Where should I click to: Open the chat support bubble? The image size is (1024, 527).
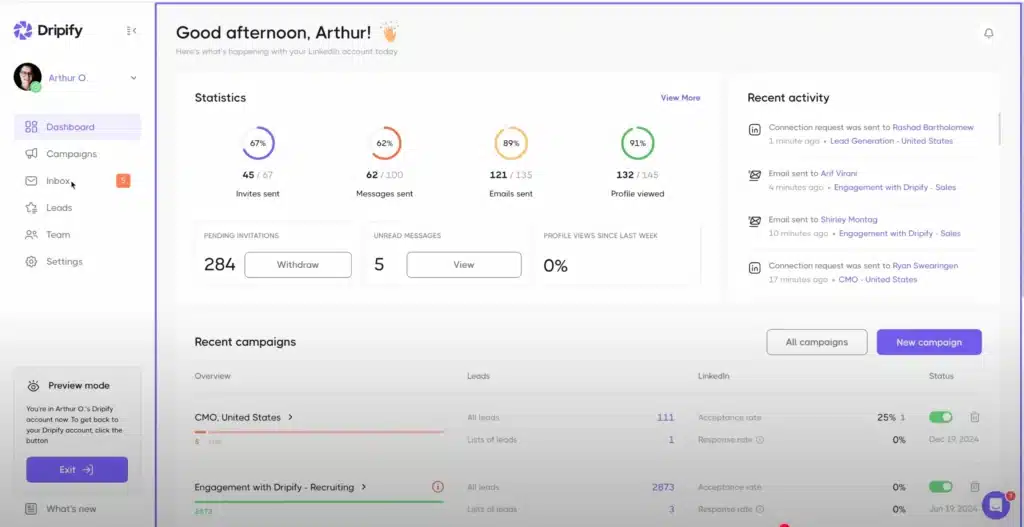coord(996,503)
